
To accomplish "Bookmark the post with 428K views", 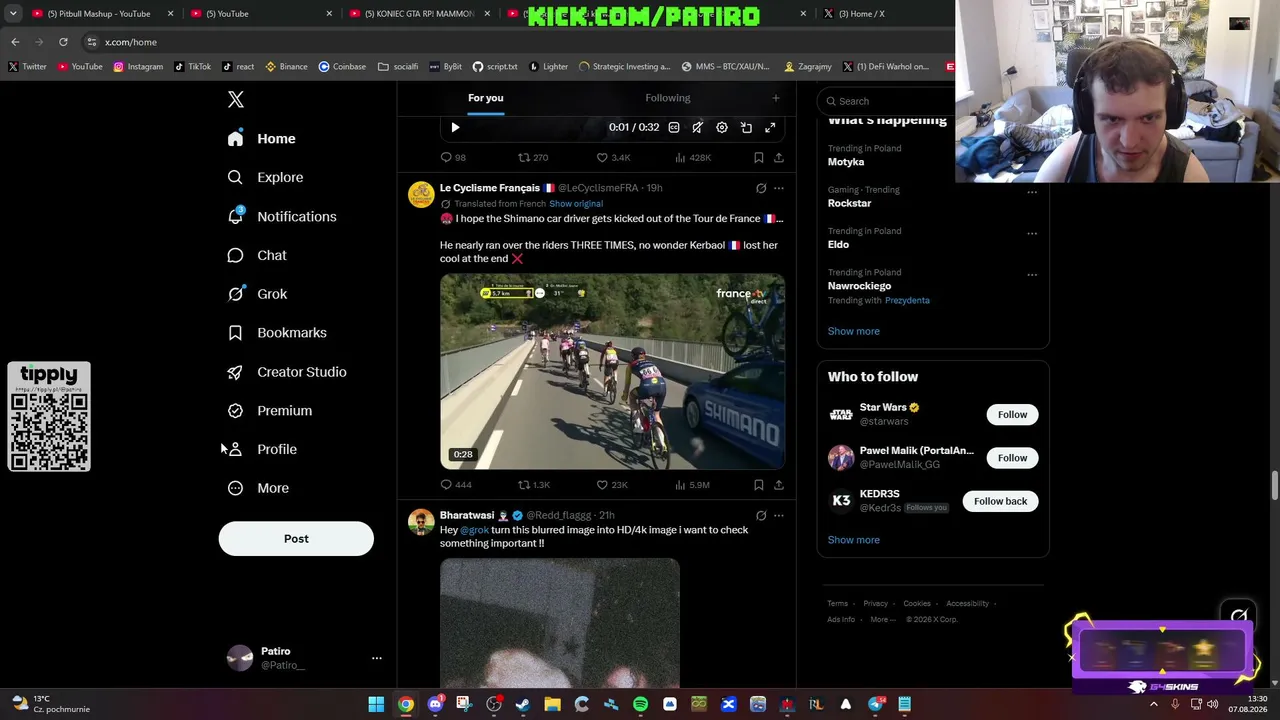I will click(759, 158).
